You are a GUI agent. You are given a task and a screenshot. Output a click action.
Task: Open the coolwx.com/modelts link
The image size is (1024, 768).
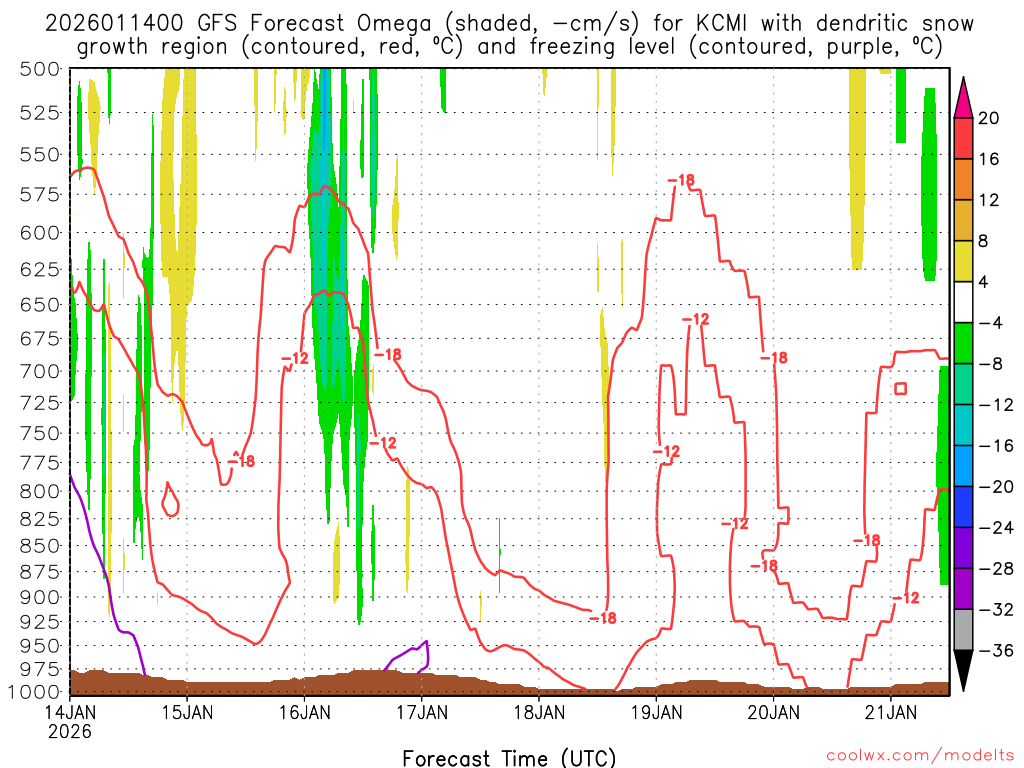pos(920,756)
